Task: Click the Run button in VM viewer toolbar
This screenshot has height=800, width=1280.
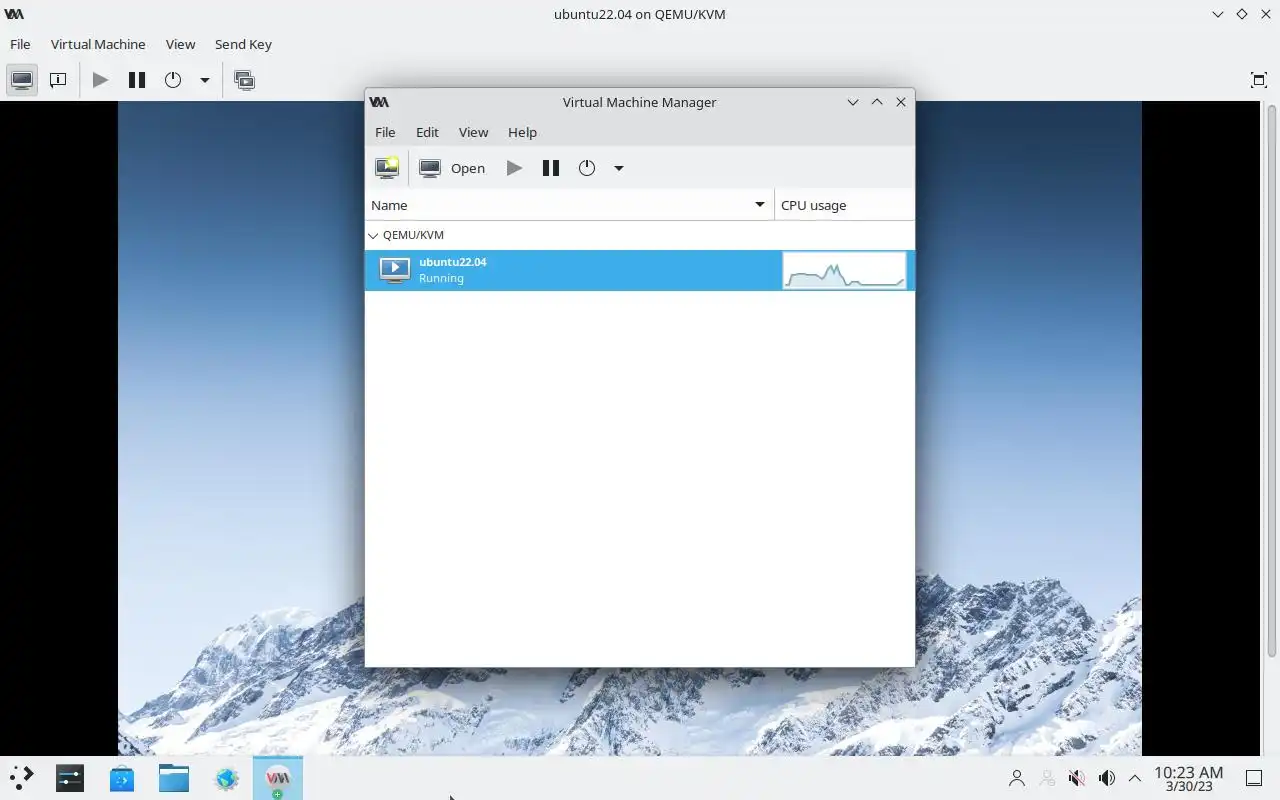Action: (100, 80)
